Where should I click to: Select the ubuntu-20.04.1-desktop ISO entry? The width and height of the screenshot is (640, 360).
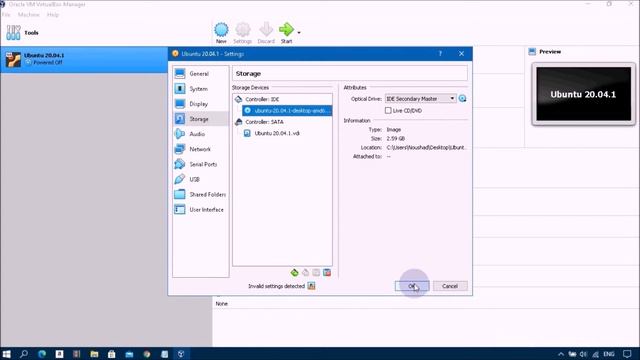point(287,111)
